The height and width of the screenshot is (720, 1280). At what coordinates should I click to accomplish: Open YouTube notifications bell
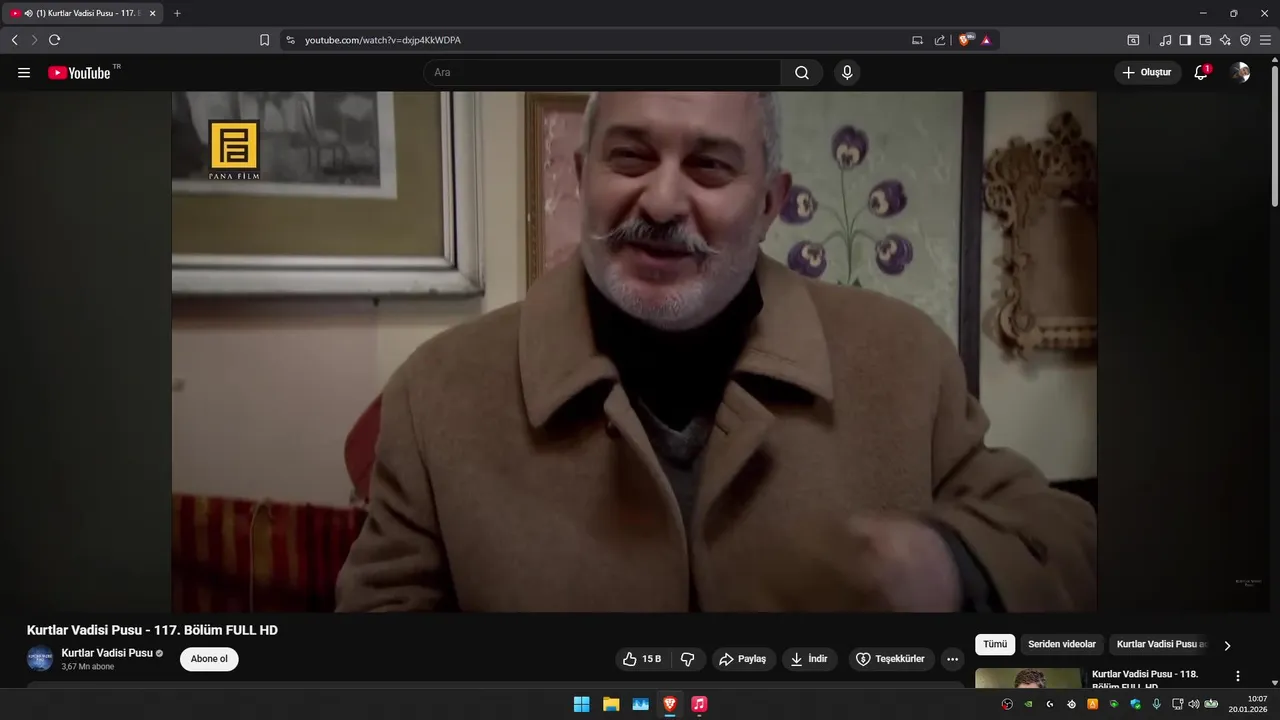[1201, 73]
